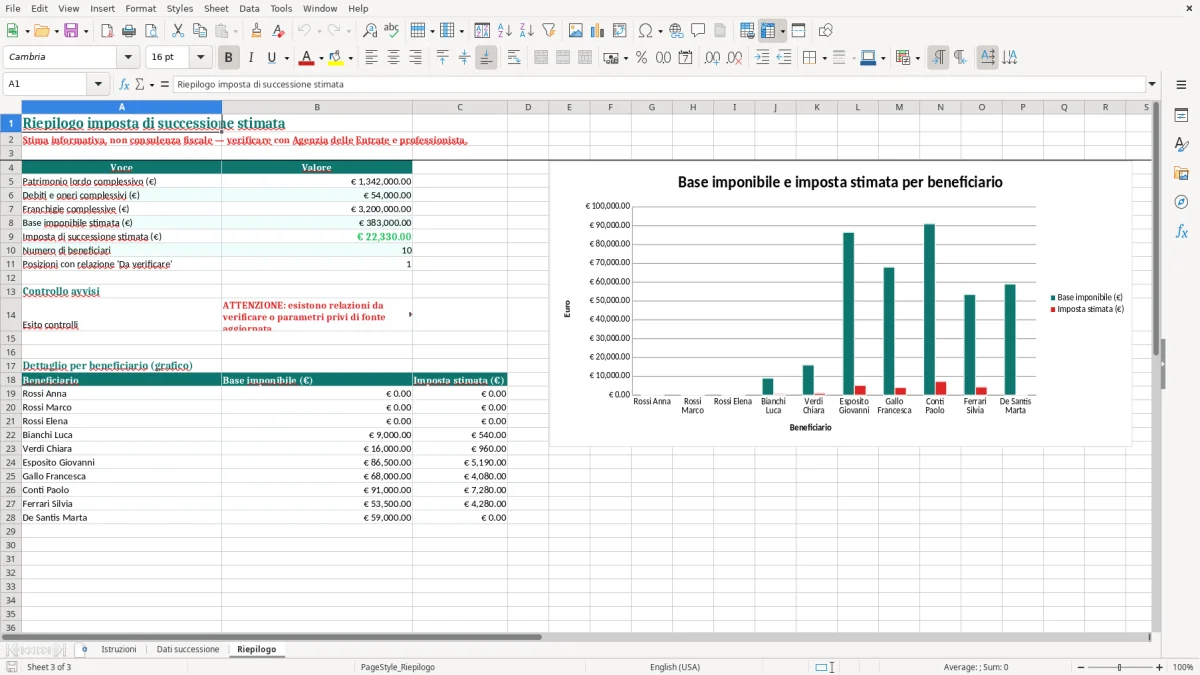The image size is (1200, 675).
Task: Run the spelling check
Action: pos(392,31)
